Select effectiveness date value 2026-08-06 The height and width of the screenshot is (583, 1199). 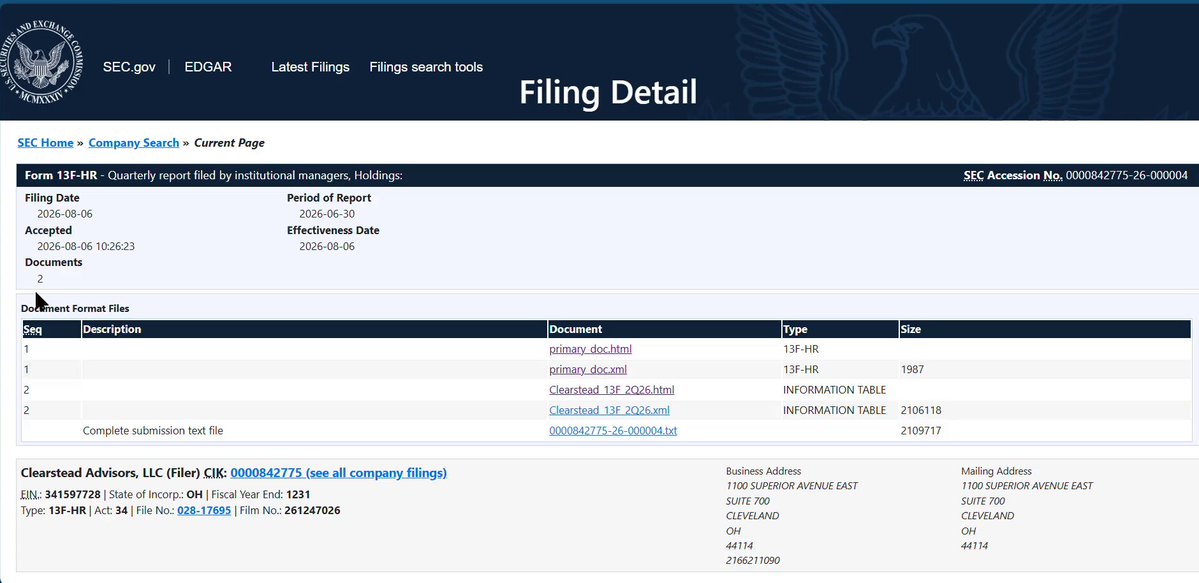[x=327, y=246]
